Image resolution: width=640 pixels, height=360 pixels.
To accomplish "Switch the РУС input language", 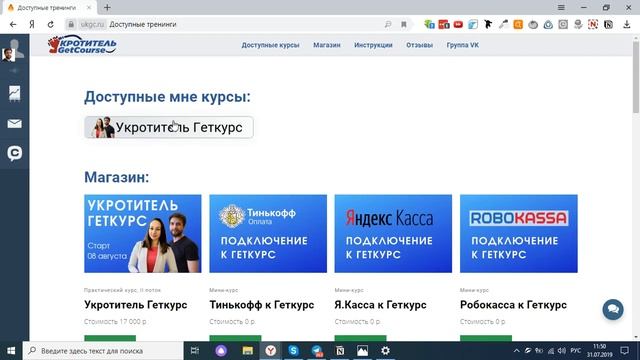I will point(576,351).
